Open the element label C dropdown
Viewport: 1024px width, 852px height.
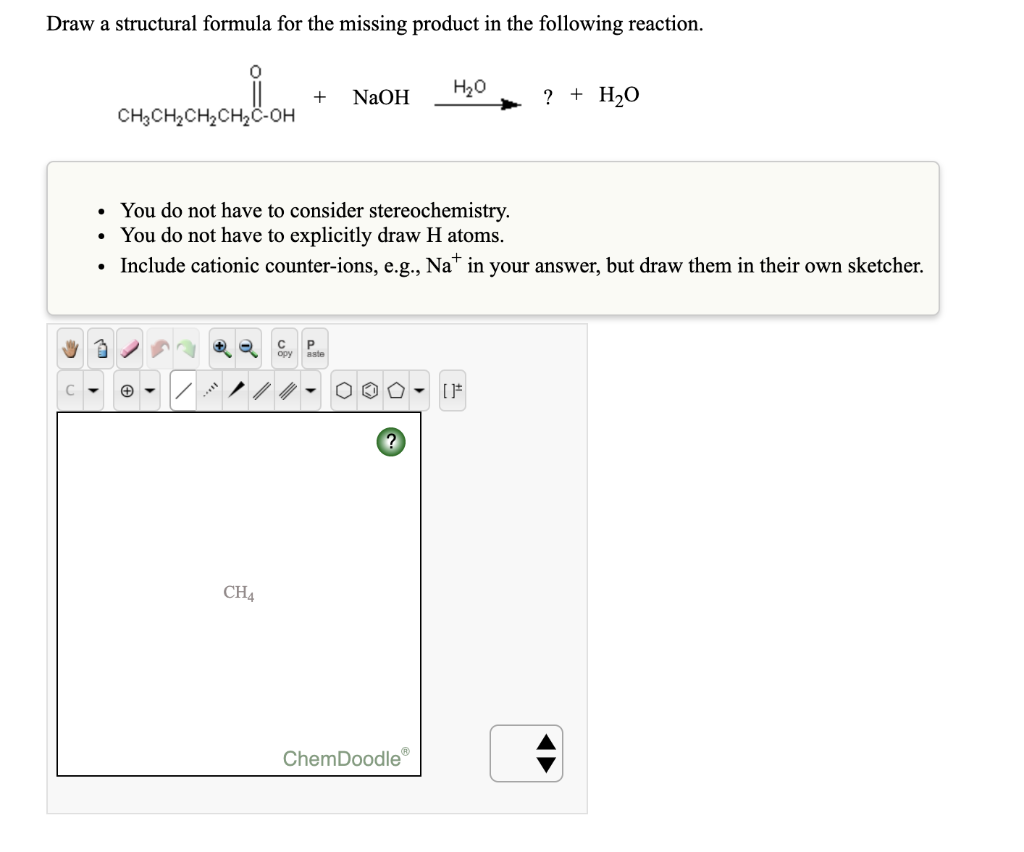[x=91, y=390]
